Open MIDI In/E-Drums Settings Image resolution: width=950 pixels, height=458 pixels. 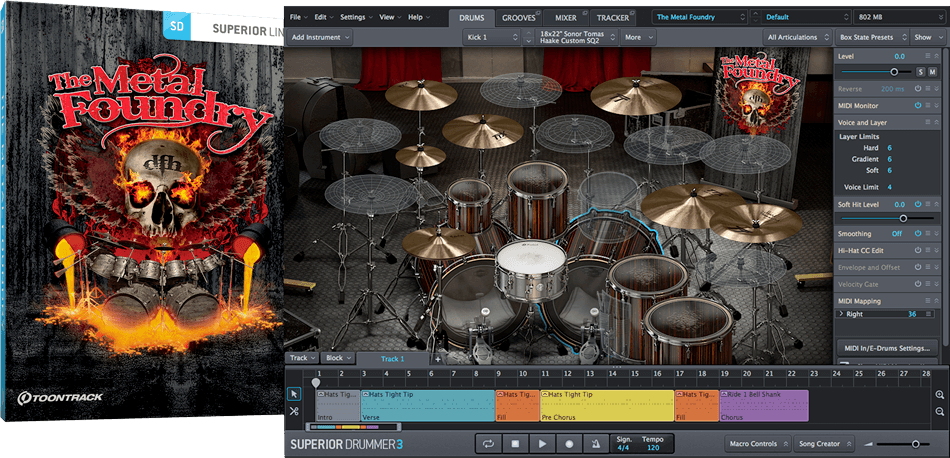tap(888, 347)
